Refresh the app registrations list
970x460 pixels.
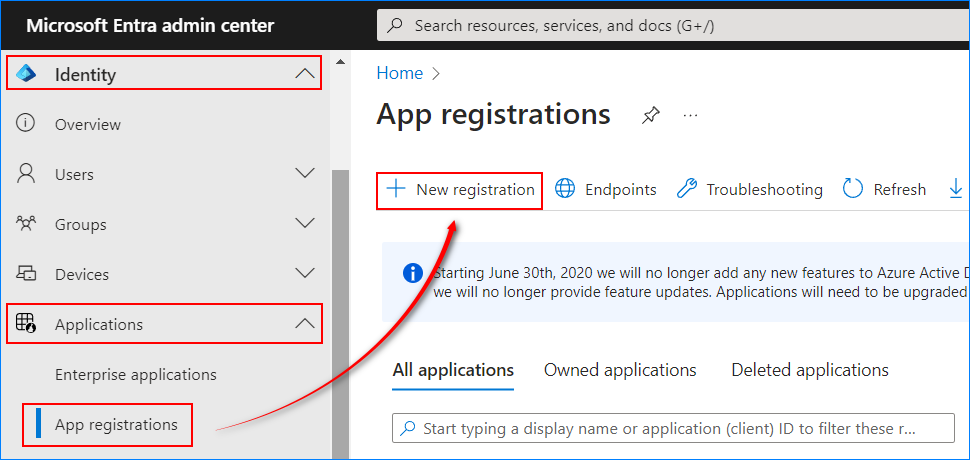885,189
